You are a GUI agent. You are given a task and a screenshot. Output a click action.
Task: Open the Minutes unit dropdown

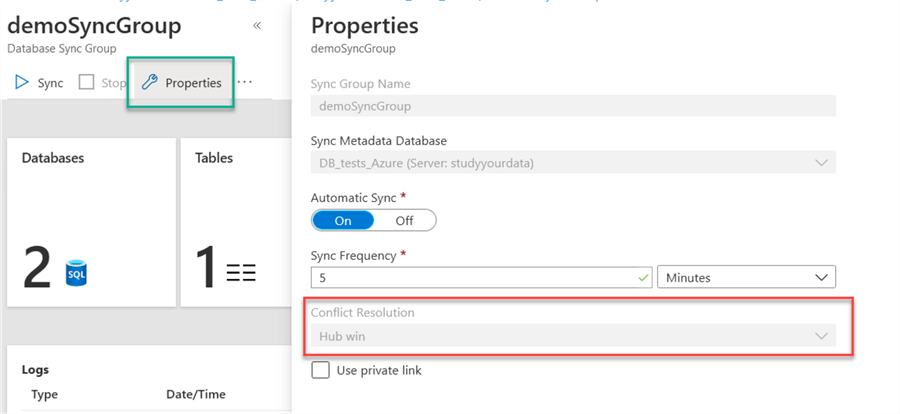[x=746, y=277]
